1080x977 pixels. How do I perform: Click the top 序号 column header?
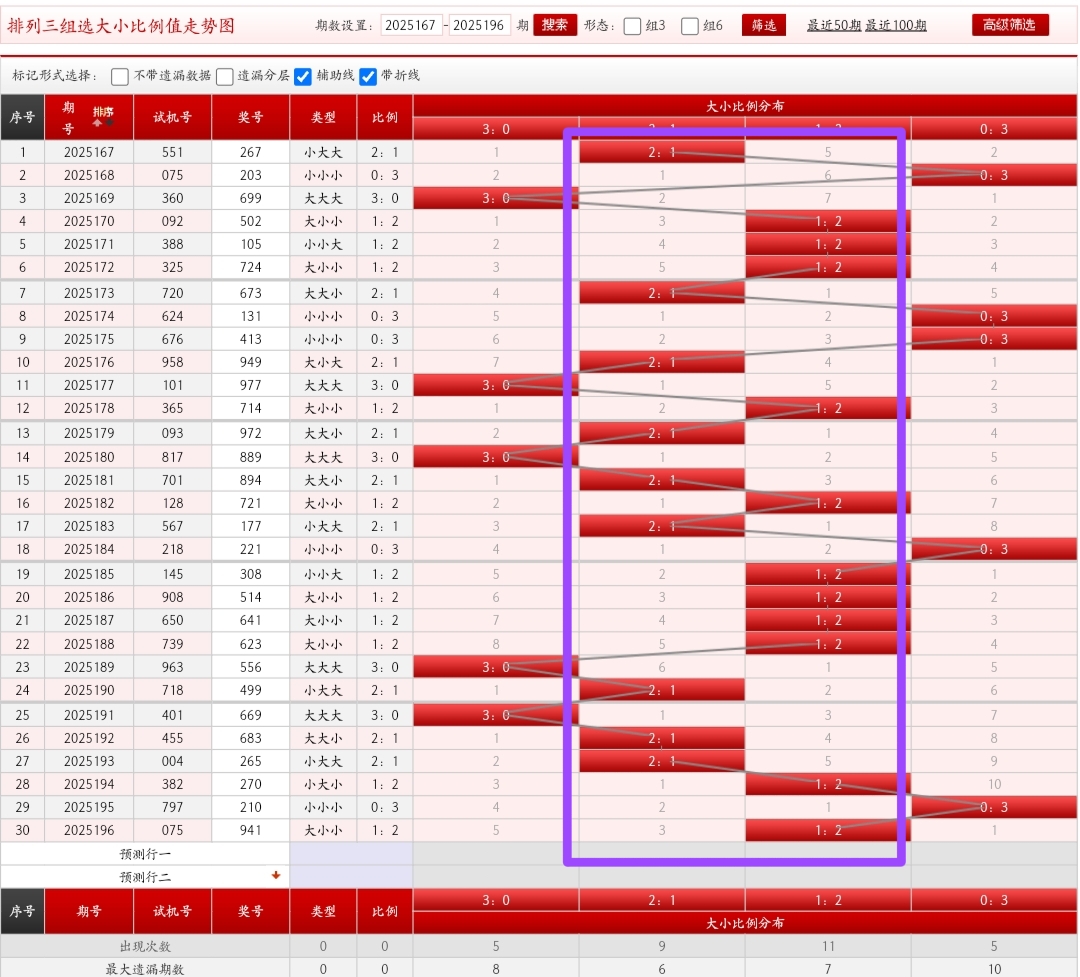pyautogui.click(x=22, y=118)
